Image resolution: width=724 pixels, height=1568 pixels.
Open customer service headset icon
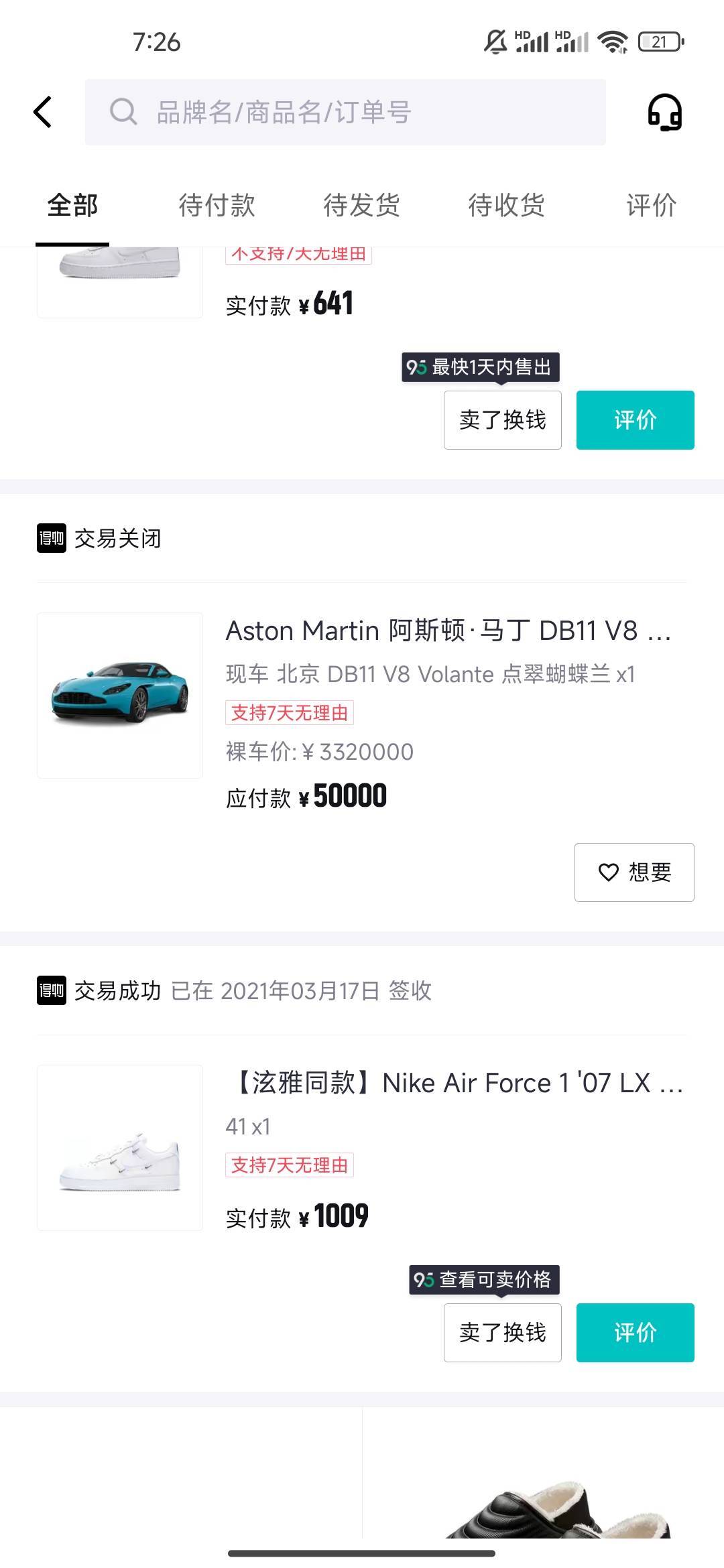pos(664,112)
